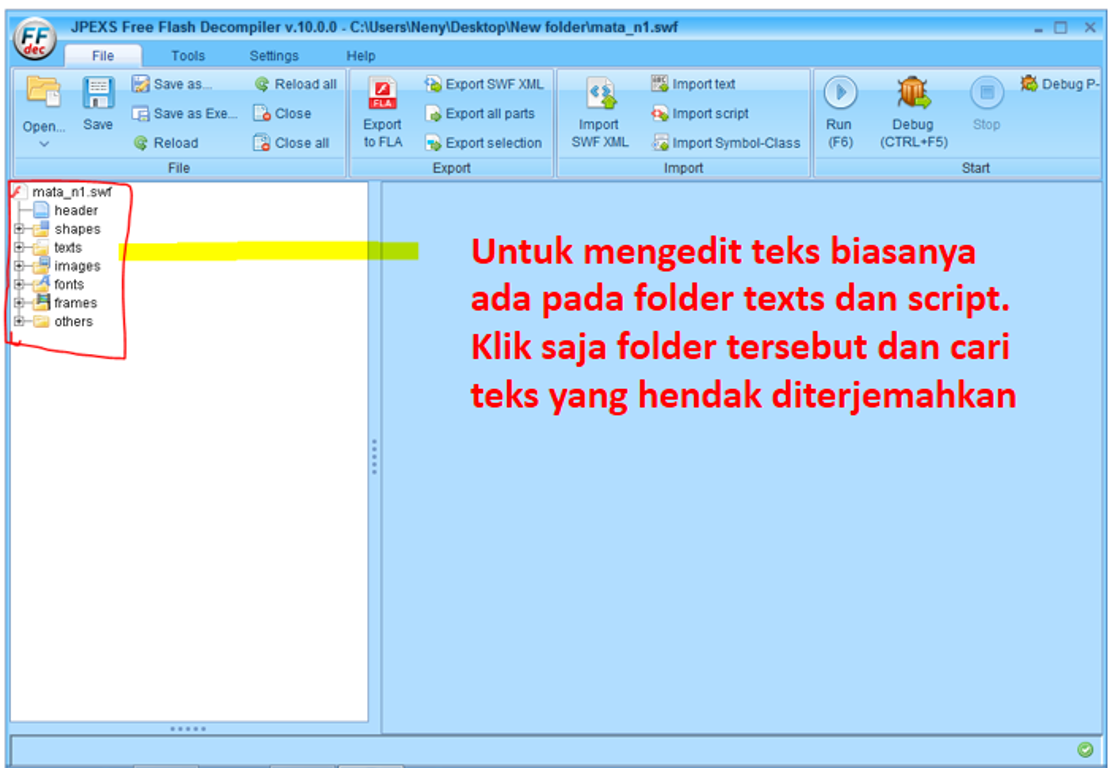Image resolution: width=1112 pixels, height=768 pixels.
Task: Open the Tools ribbon tab
Action: [188, 55]
